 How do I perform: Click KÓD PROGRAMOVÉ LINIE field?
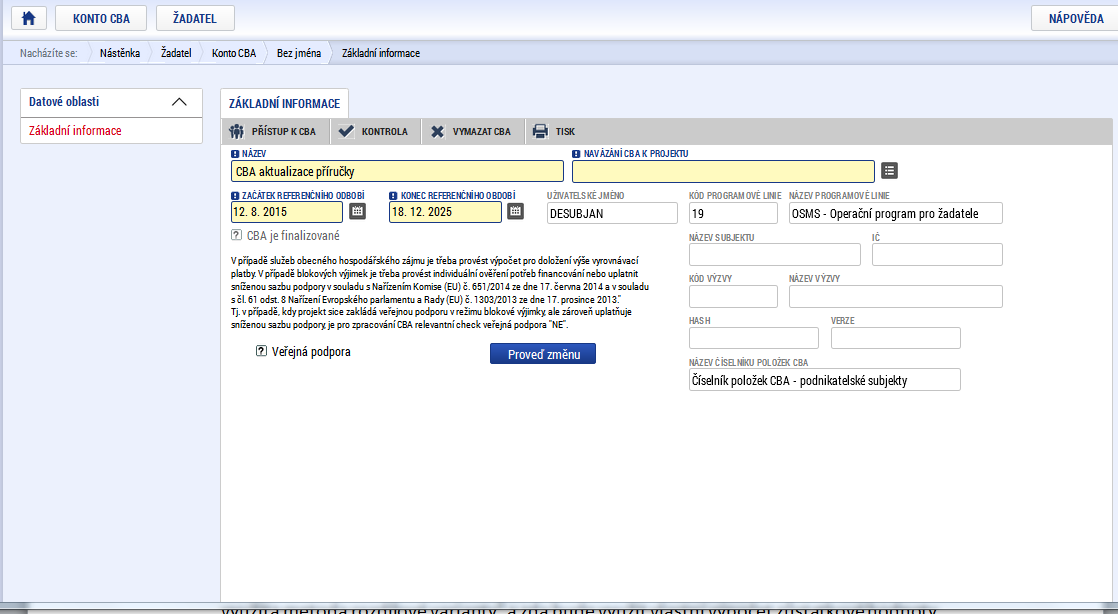733,213
